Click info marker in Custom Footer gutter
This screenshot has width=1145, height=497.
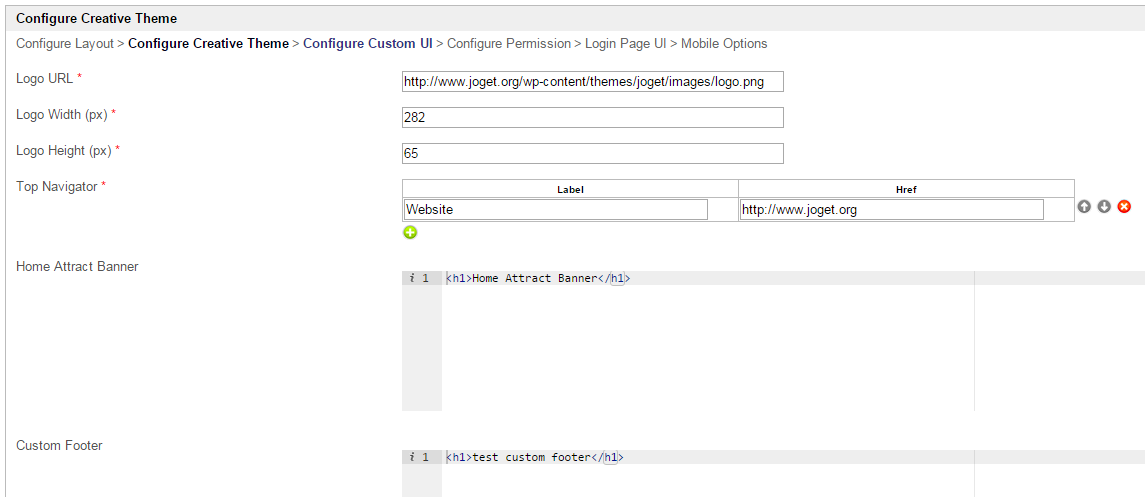click(x=412, y=457)
